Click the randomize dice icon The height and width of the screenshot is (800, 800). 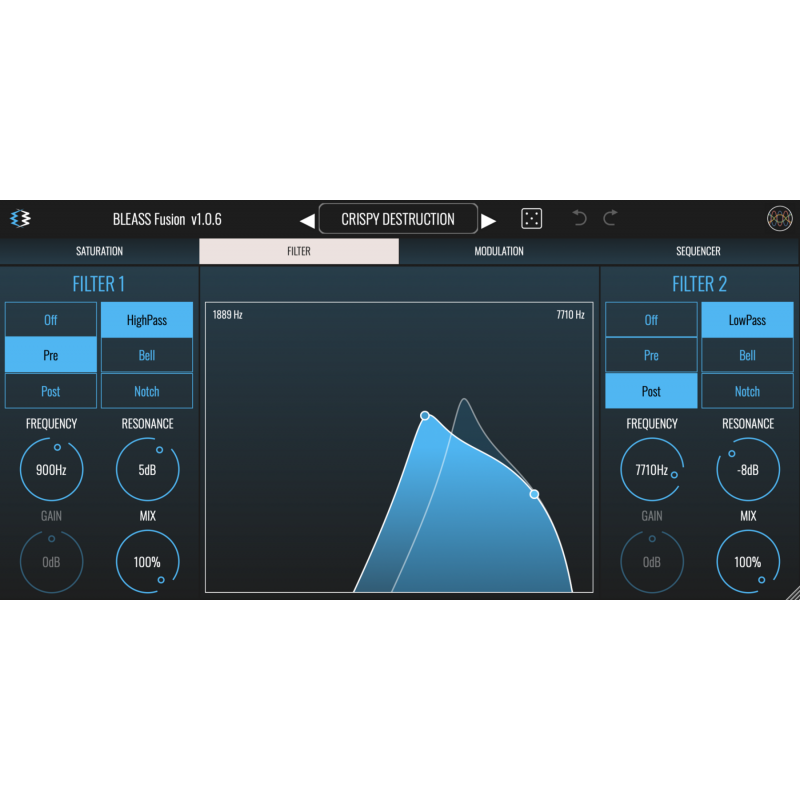coord(532,219)
